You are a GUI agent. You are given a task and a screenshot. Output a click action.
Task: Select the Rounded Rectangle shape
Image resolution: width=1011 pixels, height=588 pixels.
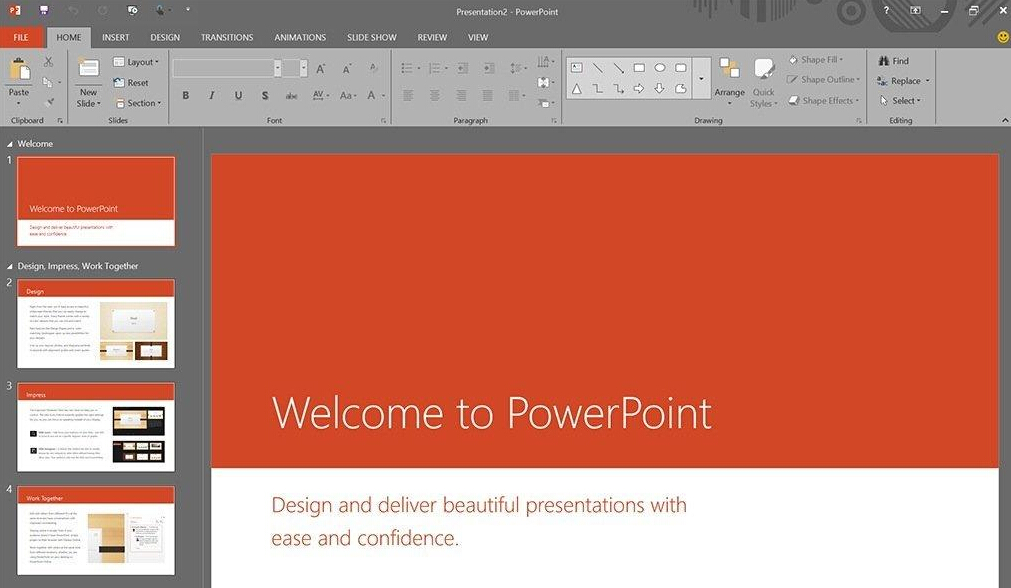680,68
